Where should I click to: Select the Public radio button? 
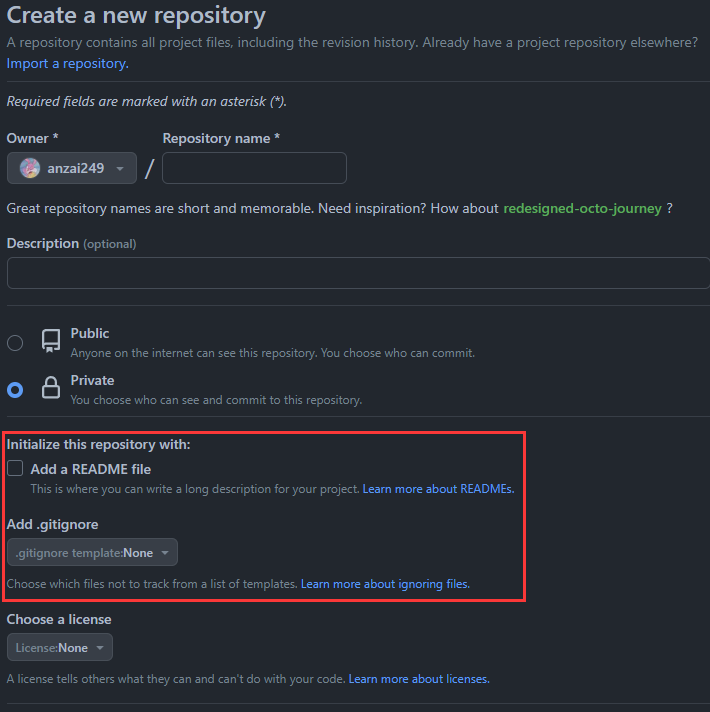click(x=15, y=343)
